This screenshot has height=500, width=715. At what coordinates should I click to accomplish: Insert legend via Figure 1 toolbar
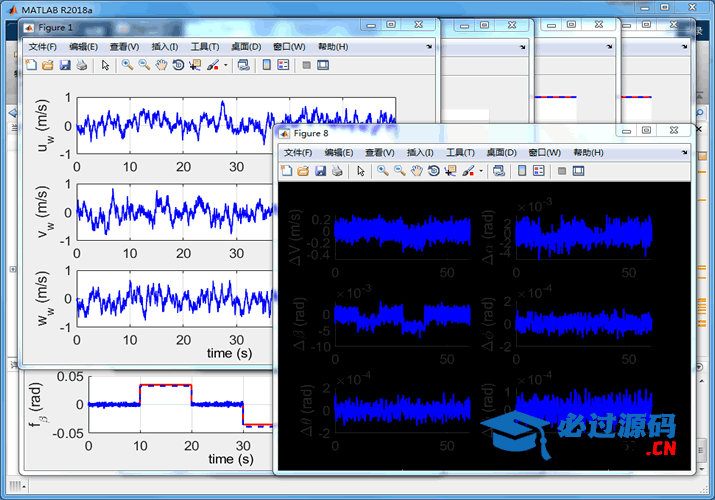(283, 65)
